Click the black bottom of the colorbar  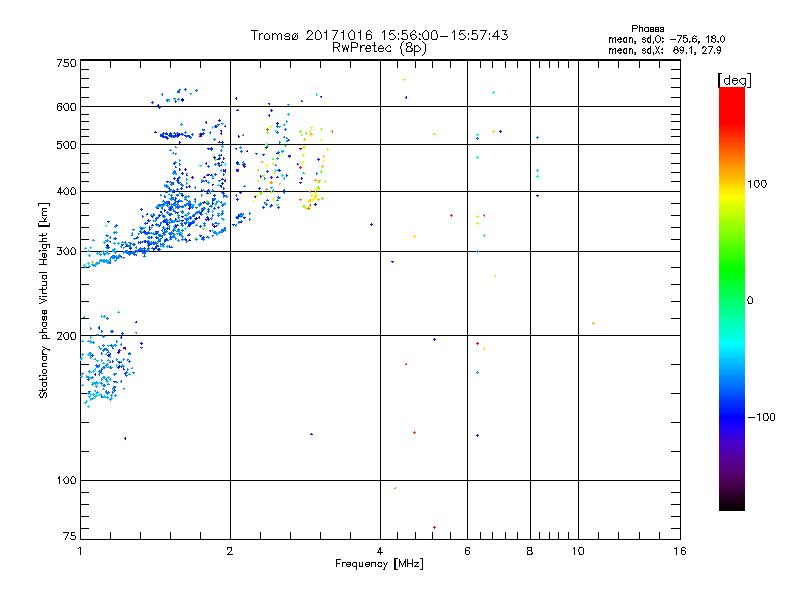click(x=732, y=503)
